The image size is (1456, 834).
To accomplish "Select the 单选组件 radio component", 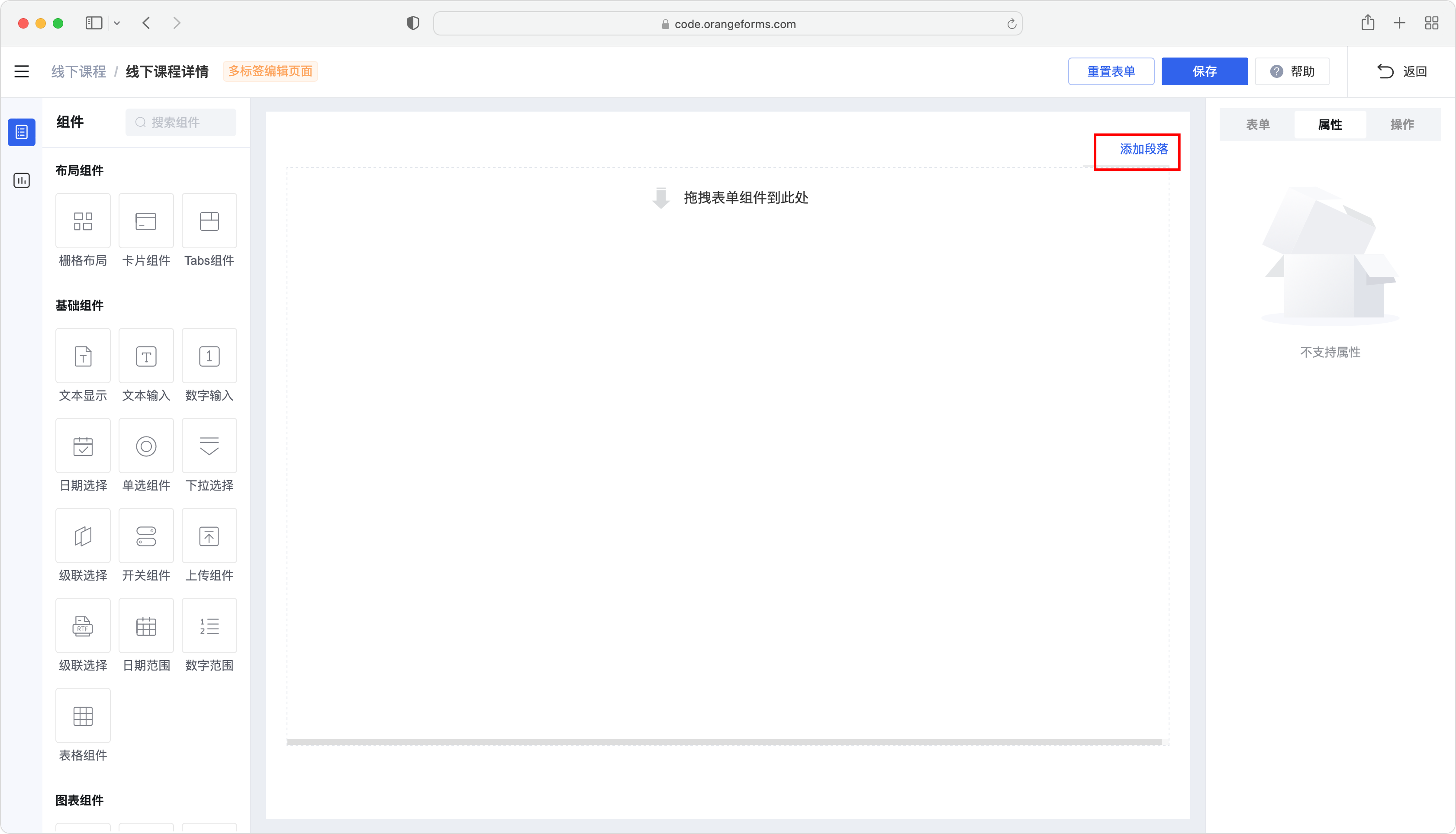I will tap(145, 446).
